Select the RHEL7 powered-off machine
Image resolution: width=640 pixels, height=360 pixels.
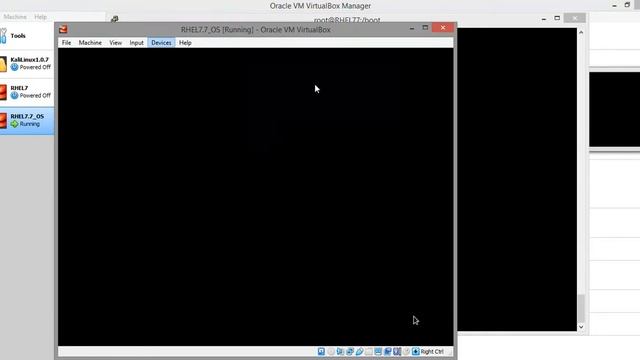(27, 92)
